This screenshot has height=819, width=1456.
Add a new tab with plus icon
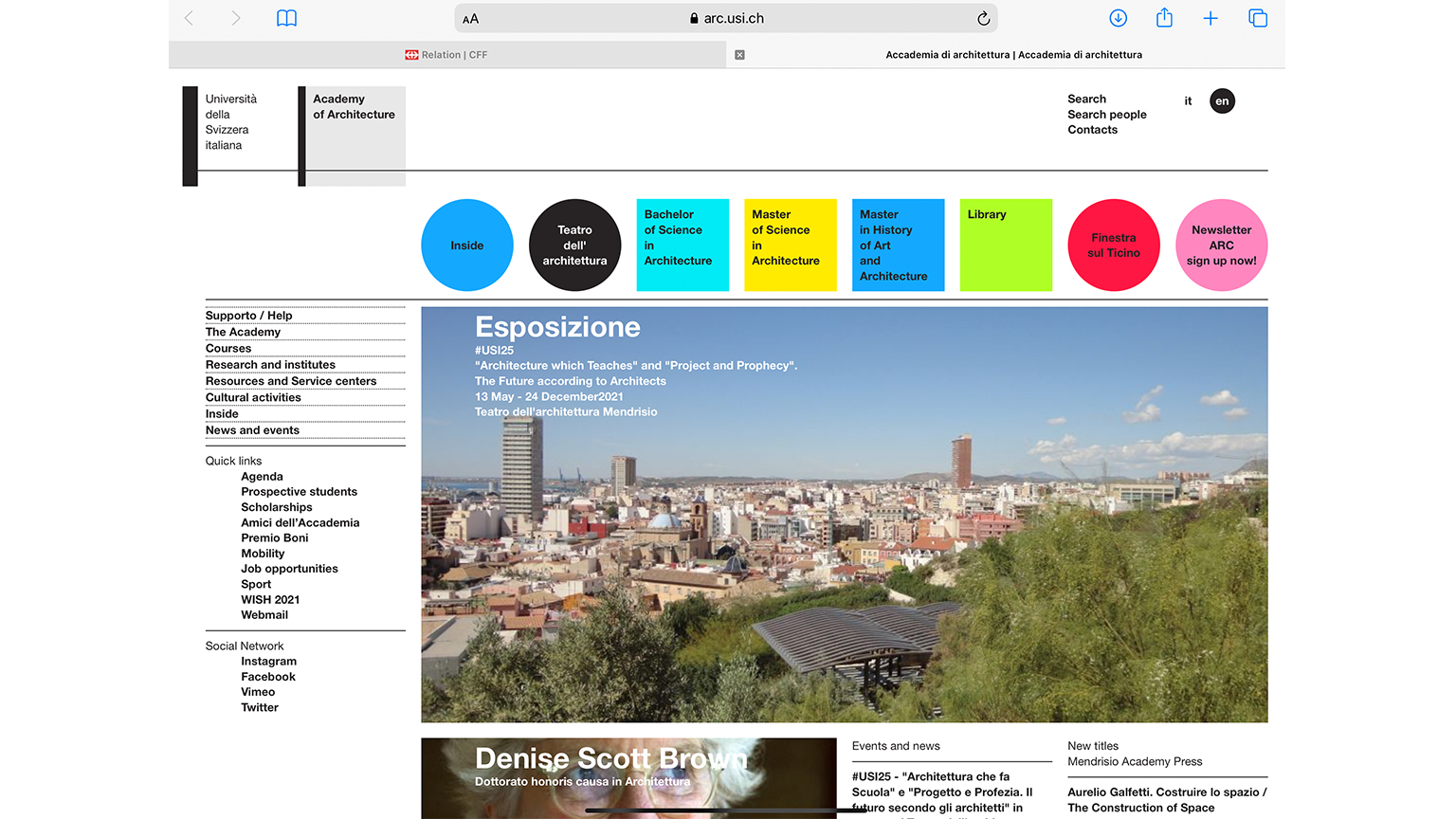coord(1210,18)
